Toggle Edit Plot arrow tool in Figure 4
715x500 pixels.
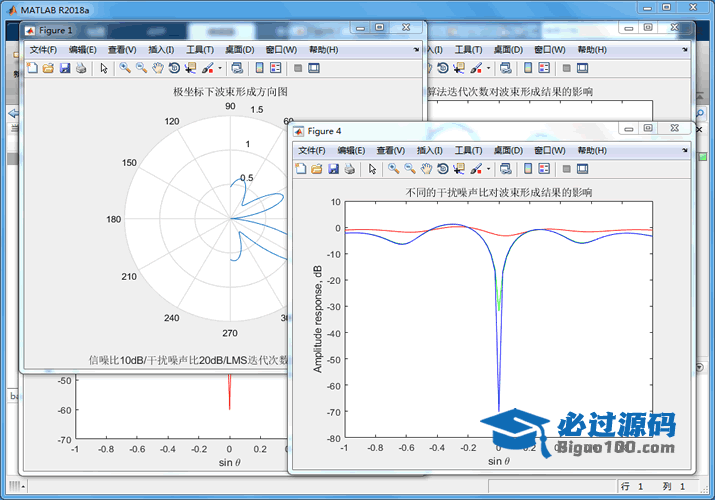point(373,169)
